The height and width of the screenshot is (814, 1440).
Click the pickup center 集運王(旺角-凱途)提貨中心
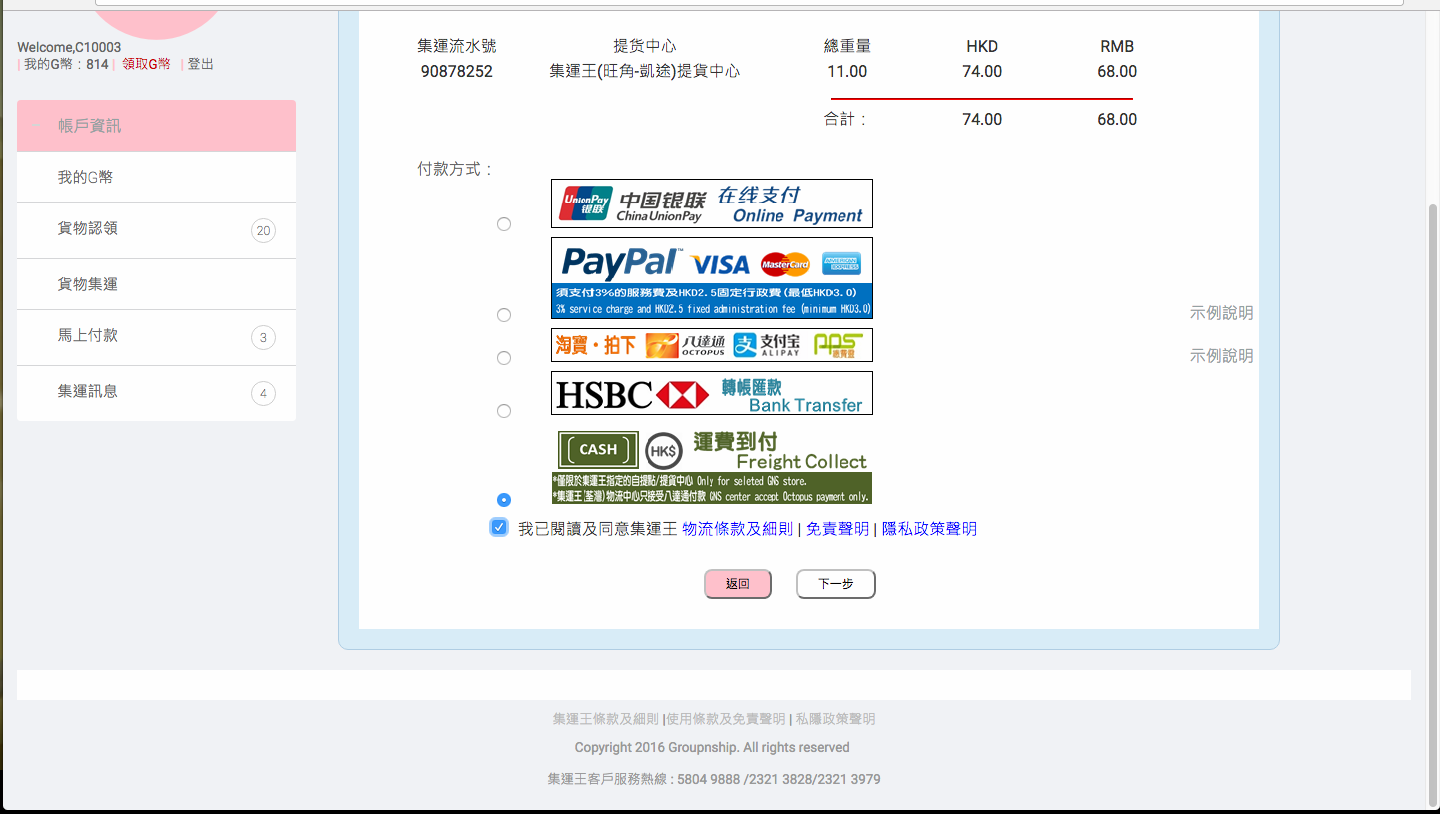tap(645, 72)
